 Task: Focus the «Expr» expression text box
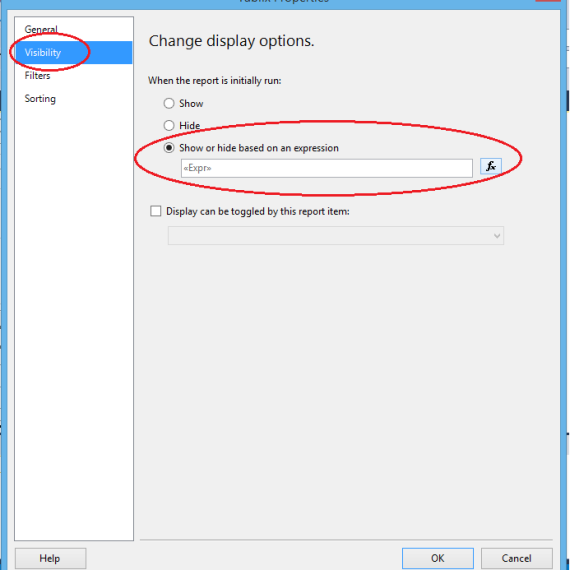pos(327,168)
